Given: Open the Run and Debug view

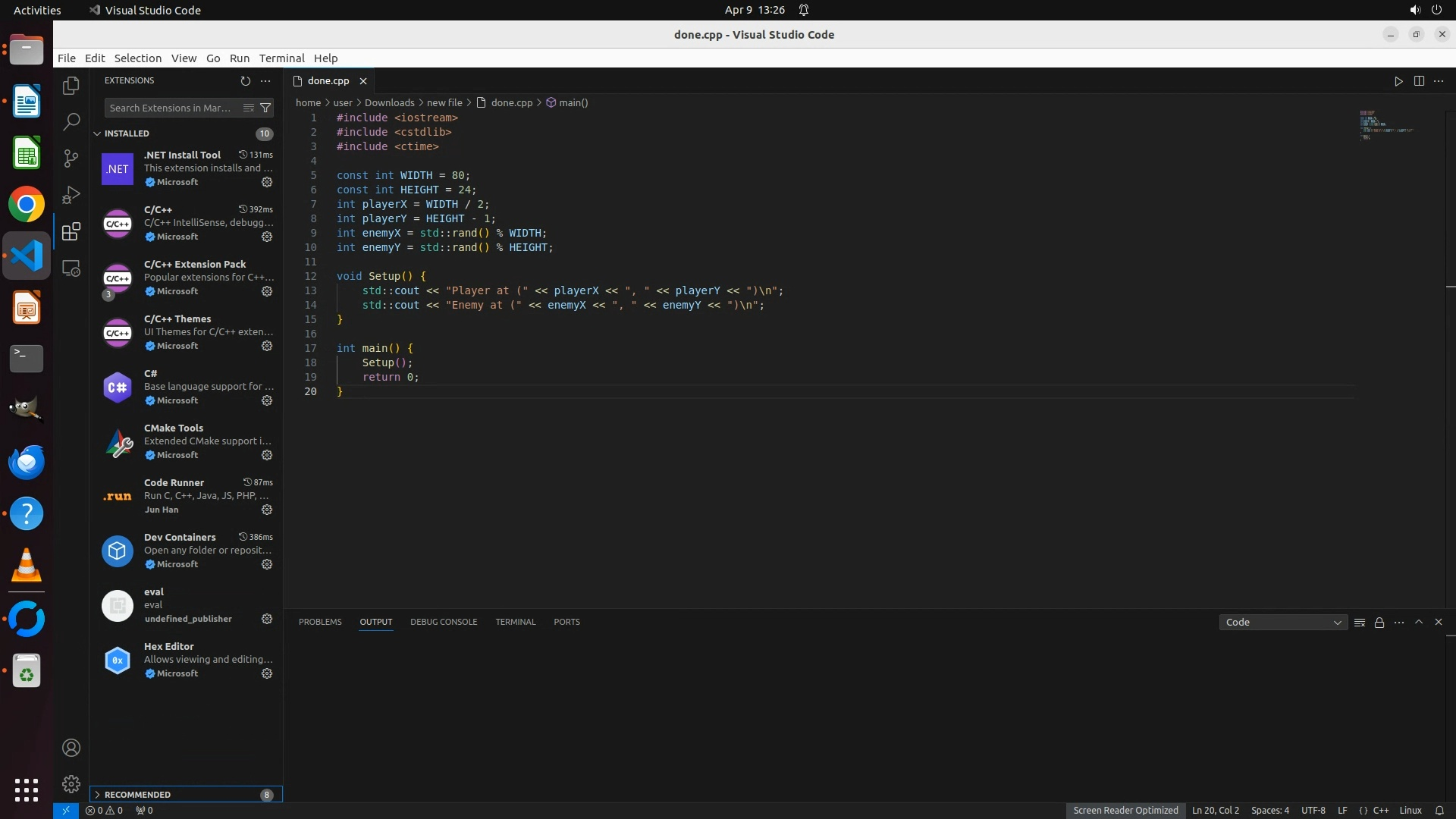Looking at the screenshot, I should 71,195.
